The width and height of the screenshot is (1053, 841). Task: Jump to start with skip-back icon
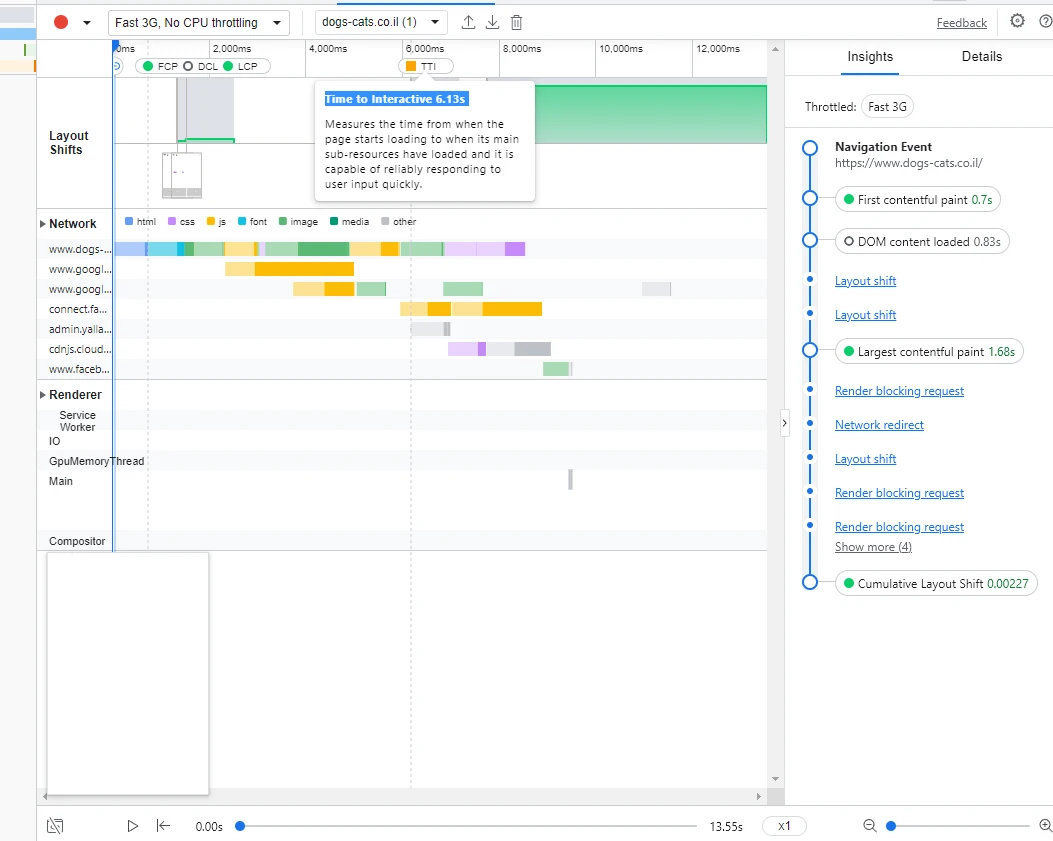tap(163, 826)
